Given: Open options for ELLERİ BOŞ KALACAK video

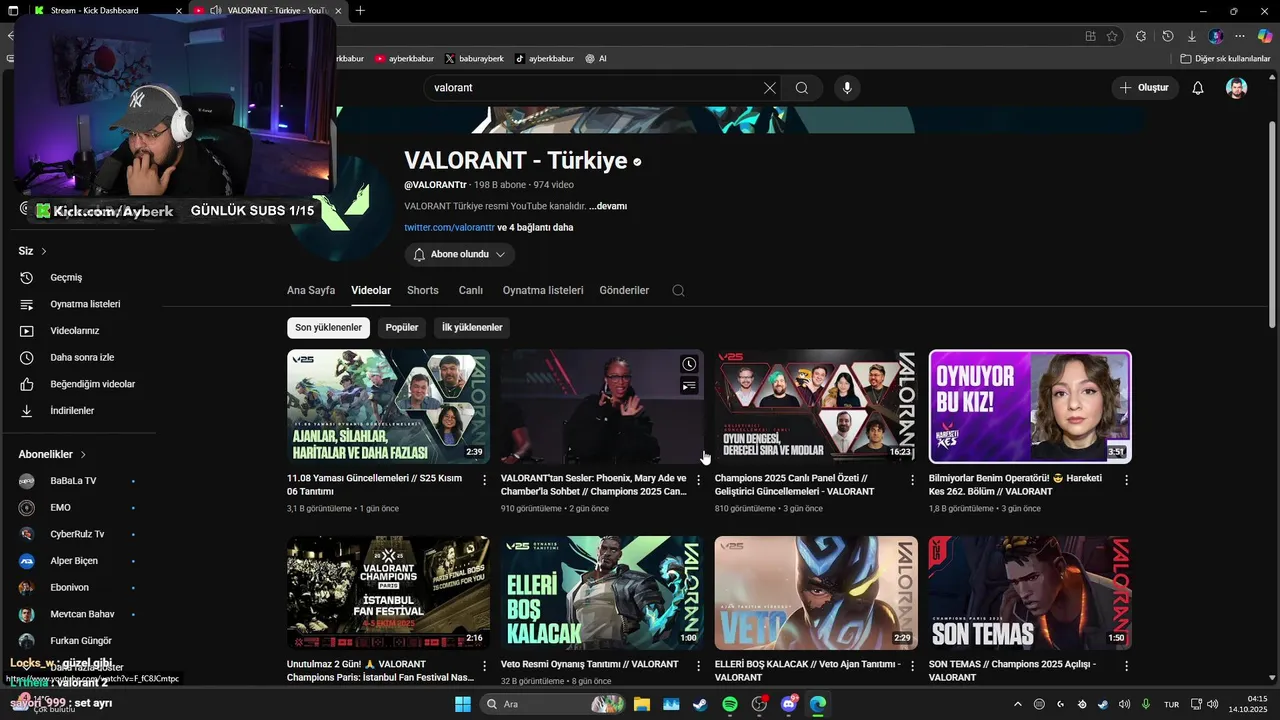Looking at the screenshot, I should tap(912, 666).
